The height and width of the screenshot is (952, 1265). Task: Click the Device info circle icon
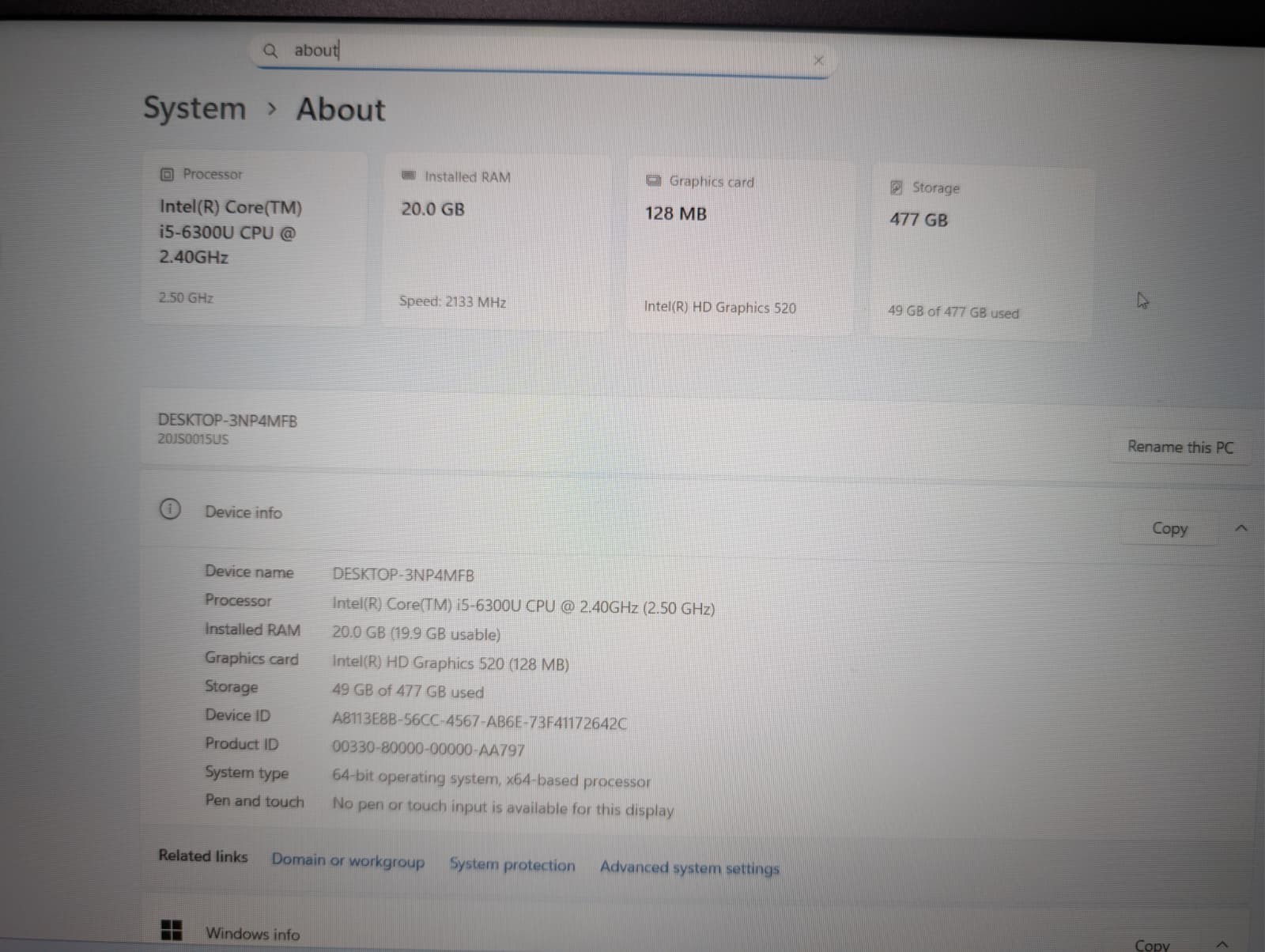coord(169,509)
